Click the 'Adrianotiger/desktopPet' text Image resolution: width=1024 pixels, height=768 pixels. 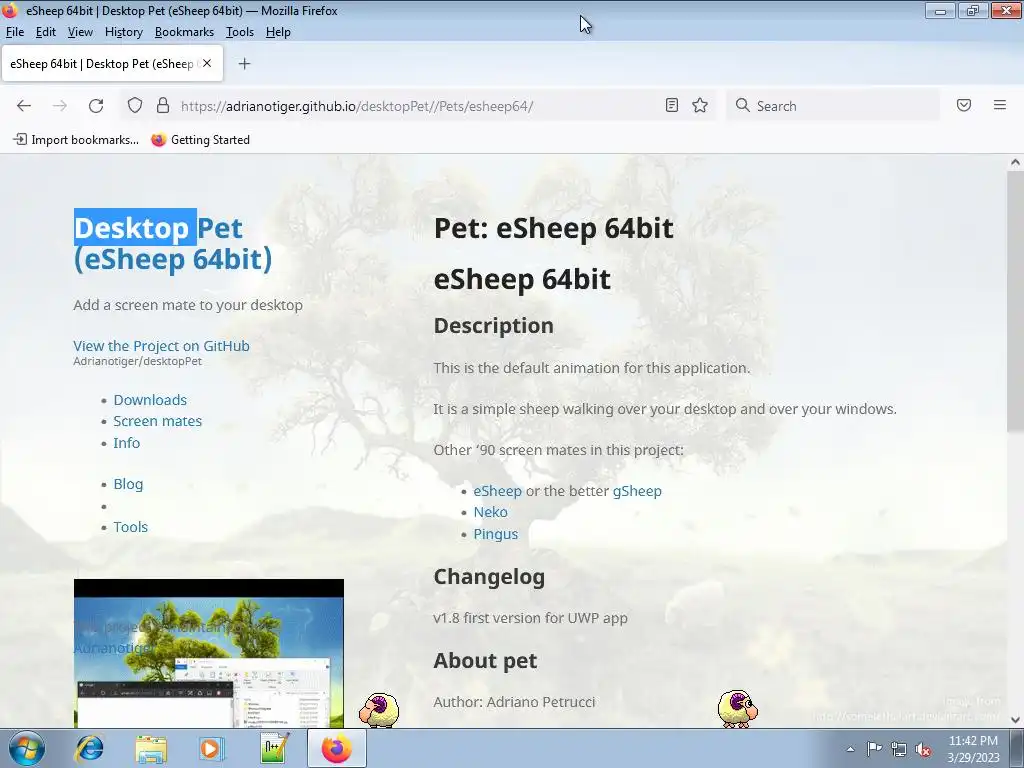click(x=137, y=361)
